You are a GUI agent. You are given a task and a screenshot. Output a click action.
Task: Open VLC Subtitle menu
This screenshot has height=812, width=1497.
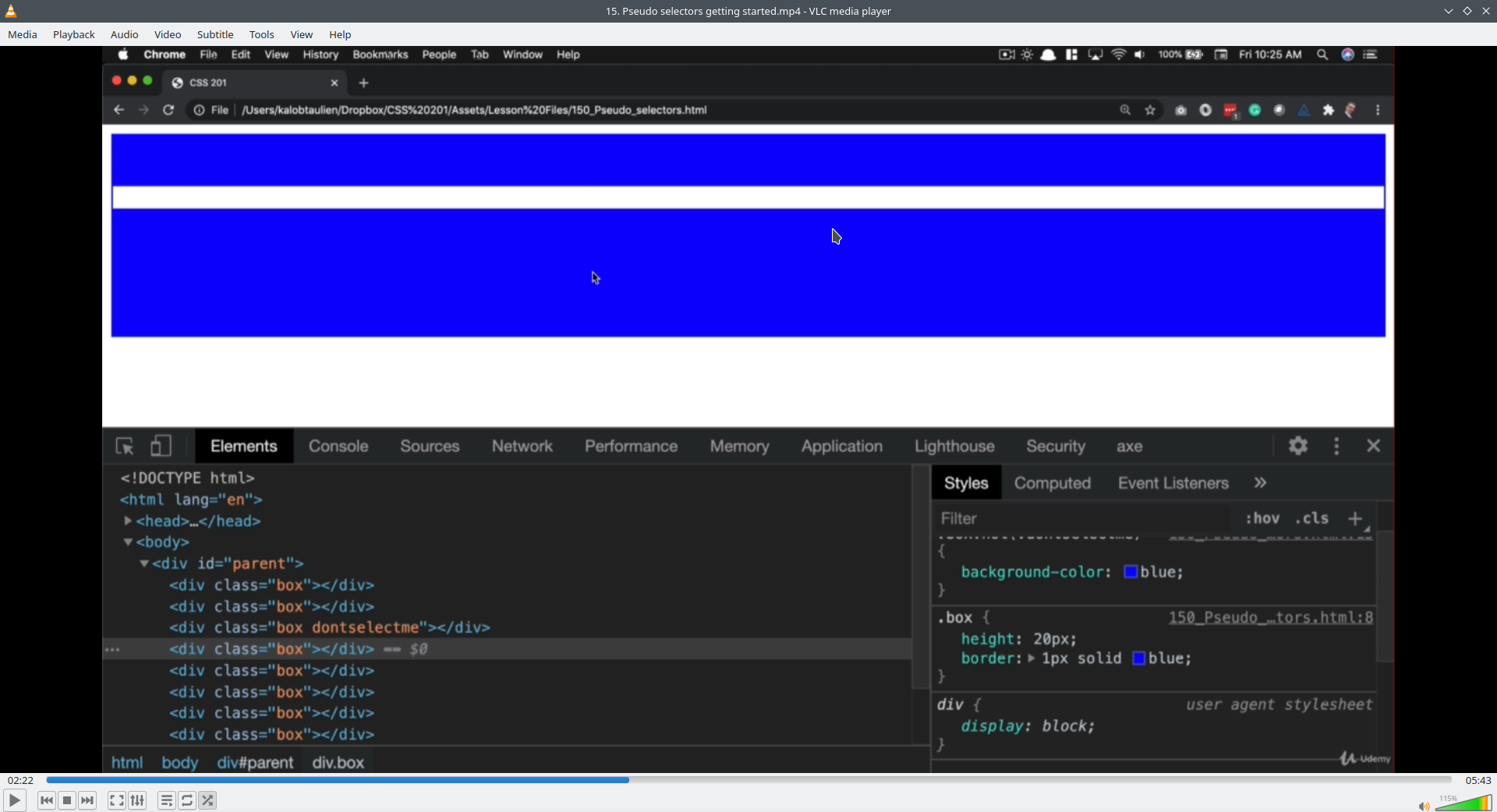click(x=215, y=34)
